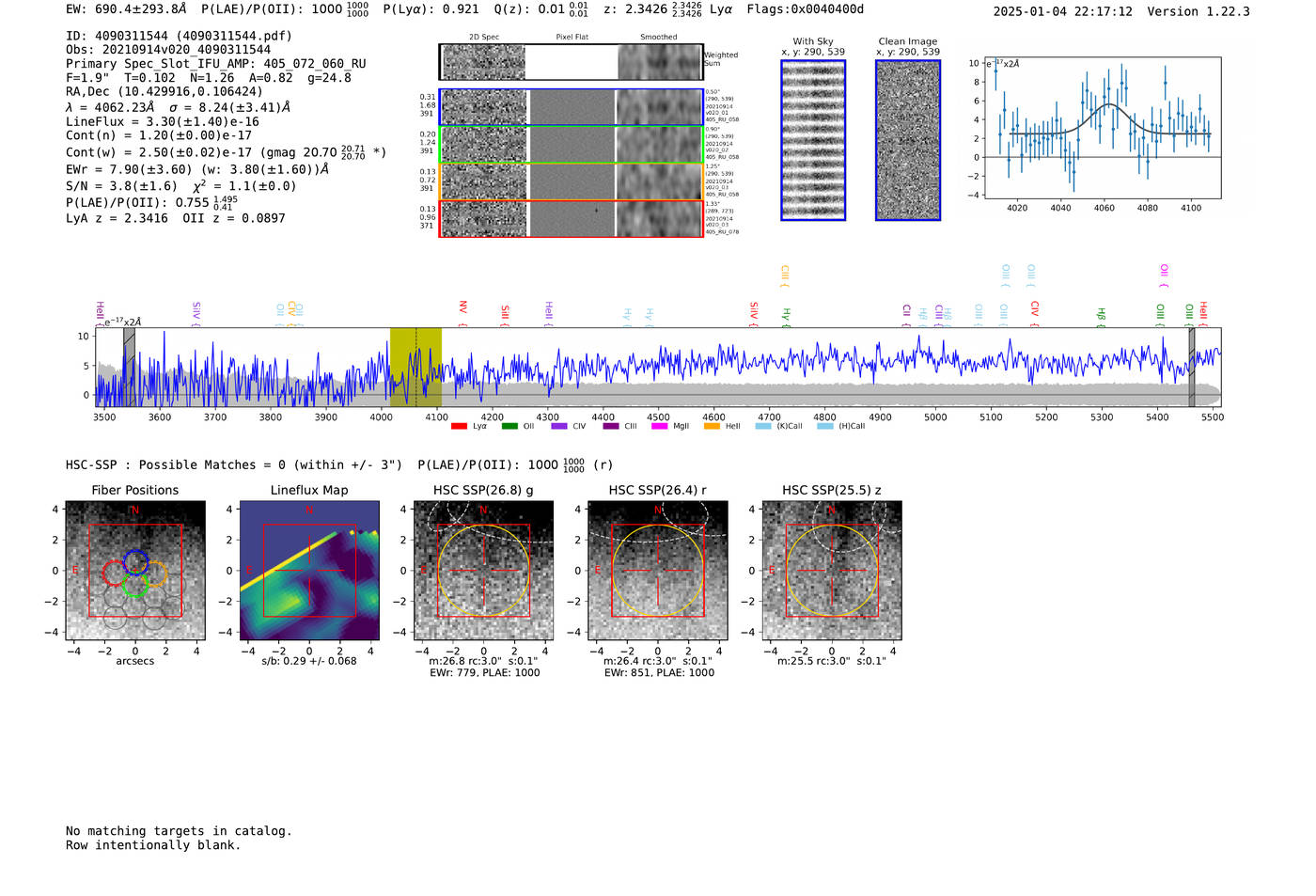Open the Fiber Positions panel image
Viewport: 1316px width, 896px height.
pyautogui.click(x=134, y=571)
